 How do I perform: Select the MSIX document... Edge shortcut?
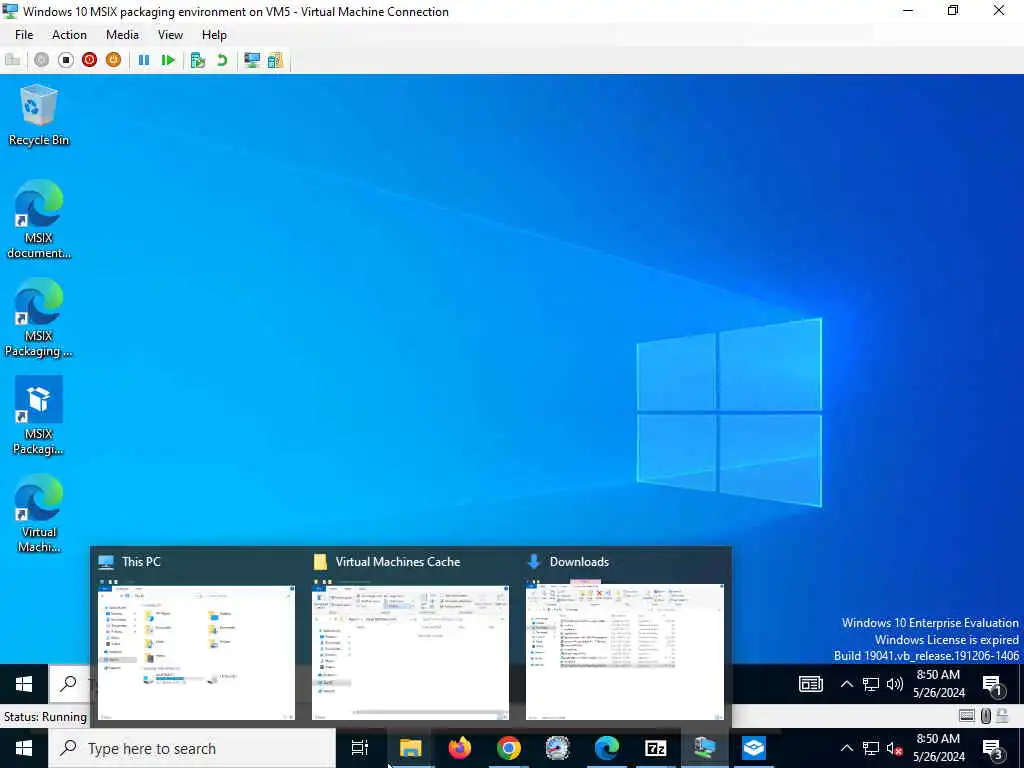pos(39,219)
